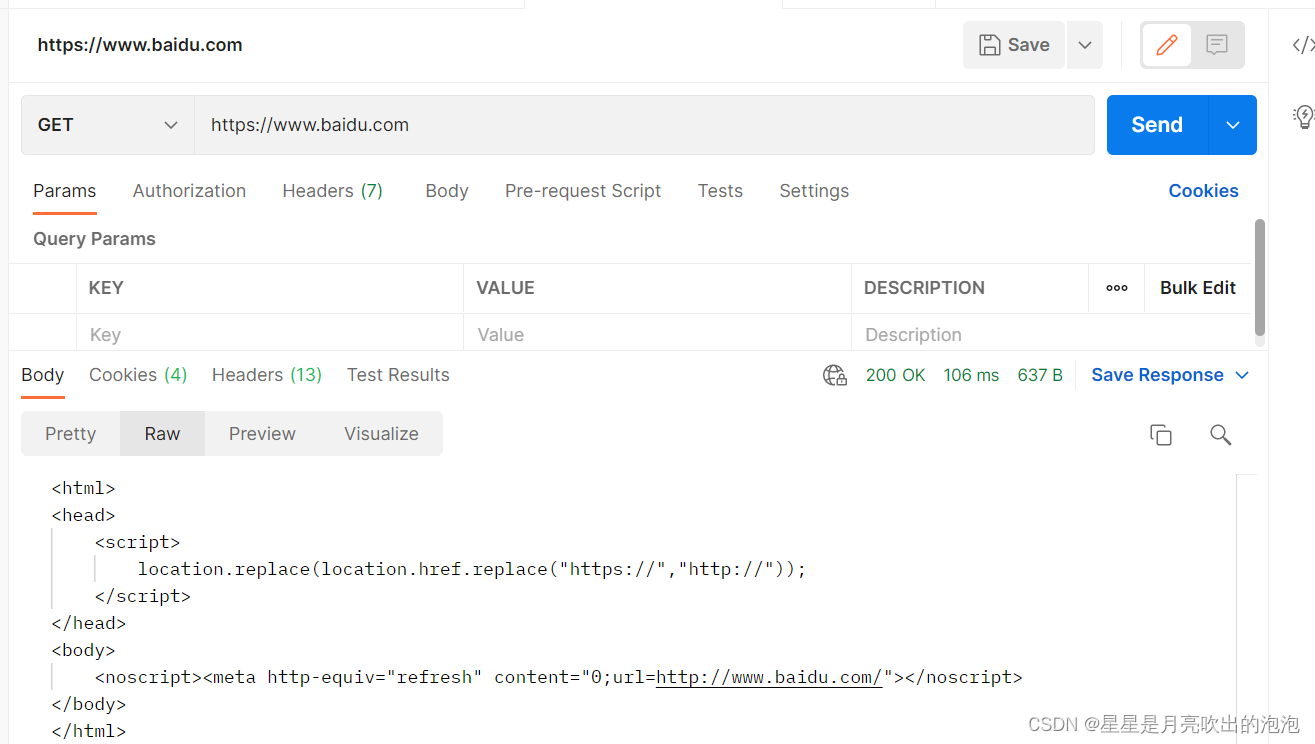Select the Pretty response view
The width and height of the screenshot is (1315, 744).
point(70,434)
